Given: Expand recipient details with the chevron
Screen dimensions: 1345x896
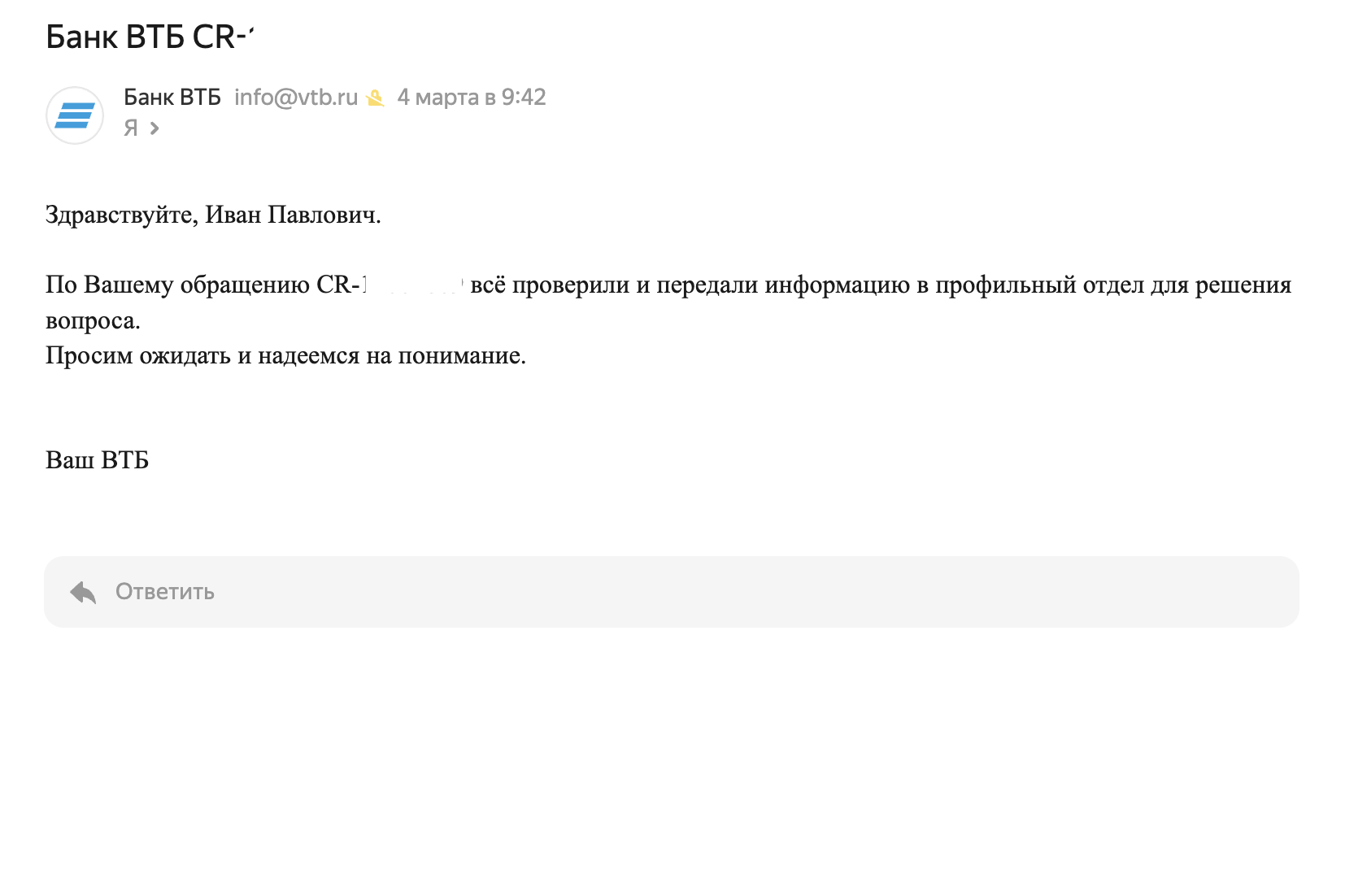Looking at the screenshot, I should click(x=155, y=128).
